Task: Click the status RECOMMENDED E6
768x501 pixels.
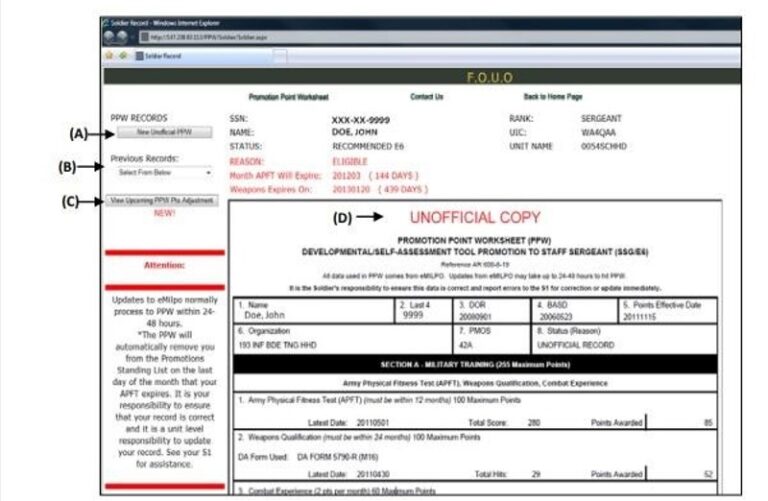Action: (368, 146)
